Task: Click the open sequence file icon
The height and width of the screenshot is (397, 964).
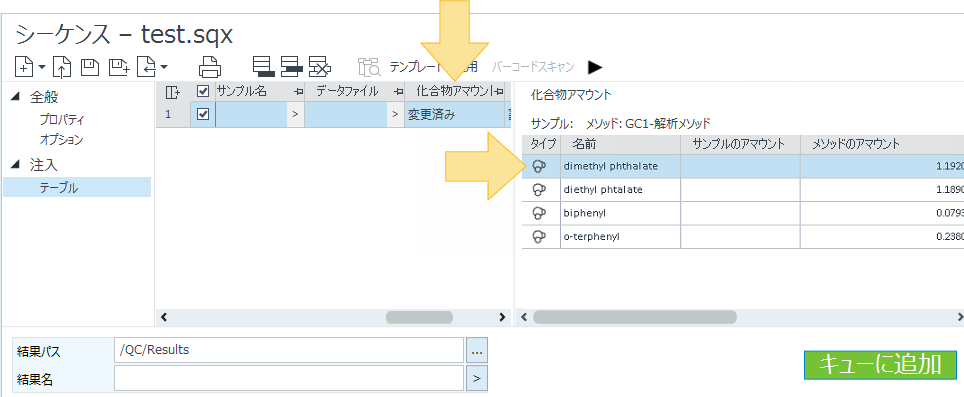Action: click(61, 67)
